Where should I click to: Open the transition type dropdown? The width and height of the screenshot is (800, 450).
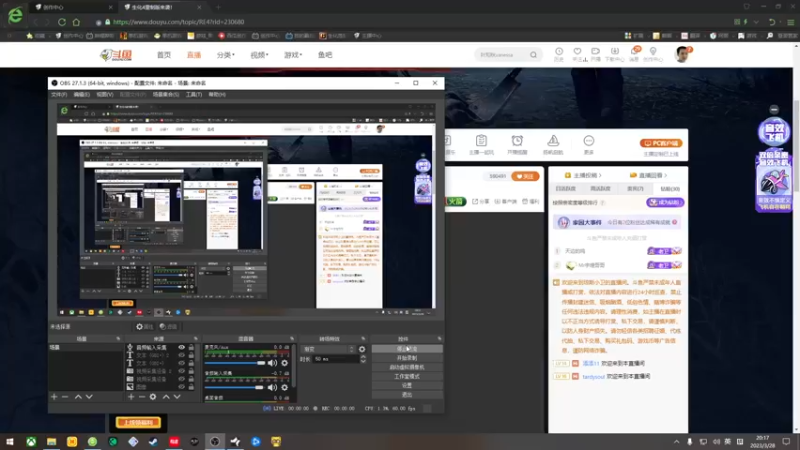click(328, 349)
